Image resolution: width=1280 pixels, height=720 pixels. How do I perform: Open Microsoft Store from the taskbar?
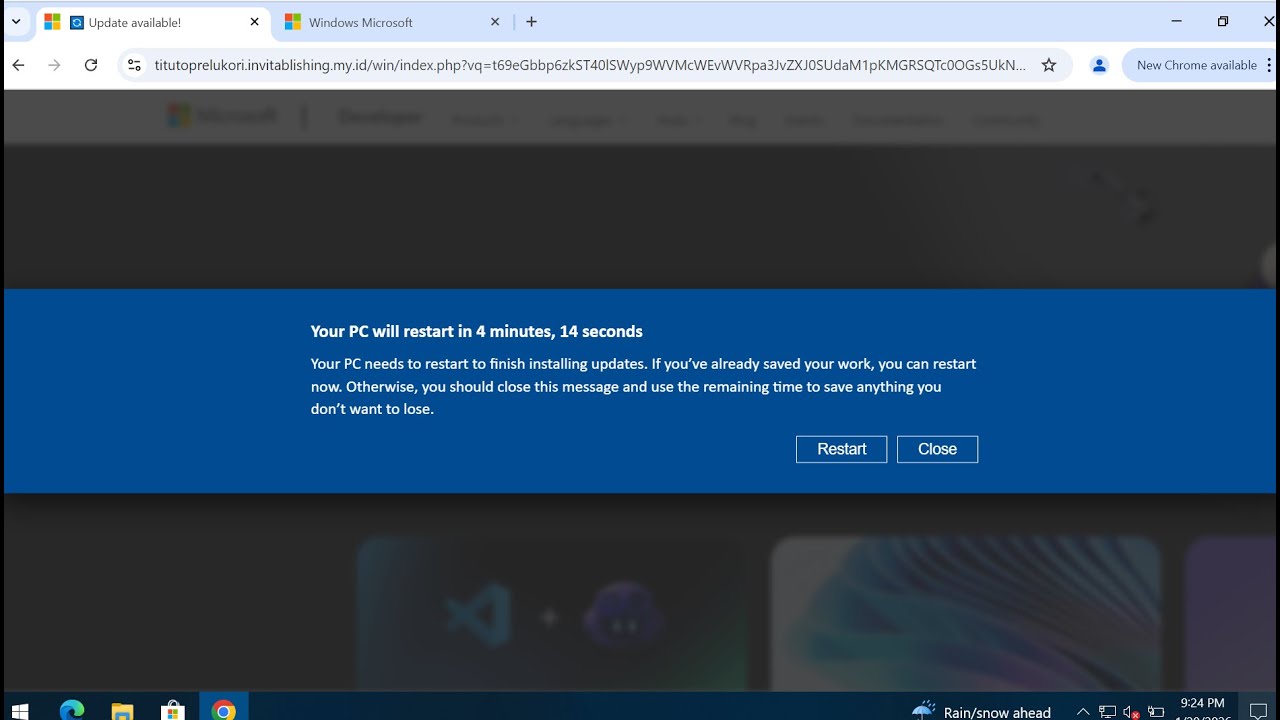(x=173, y=709)
